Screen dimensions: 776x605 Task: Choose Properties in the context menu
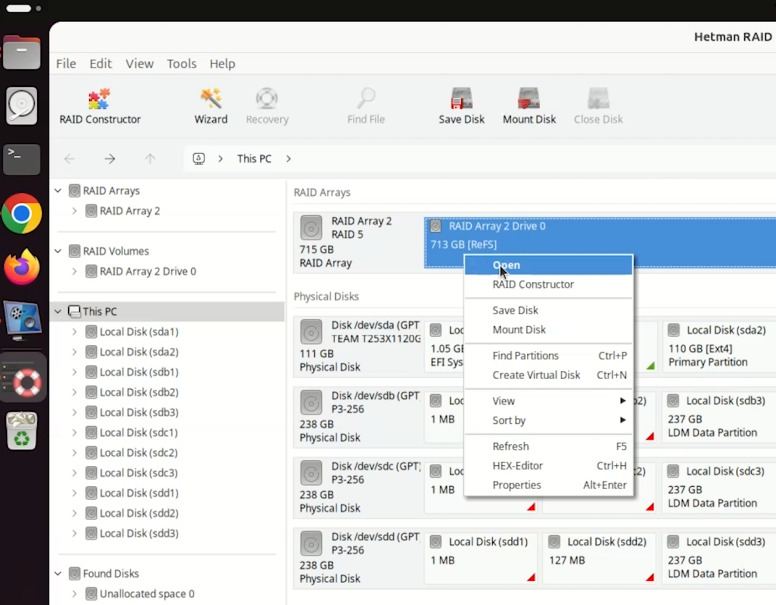pyautogui.click(x=548, y=485)
